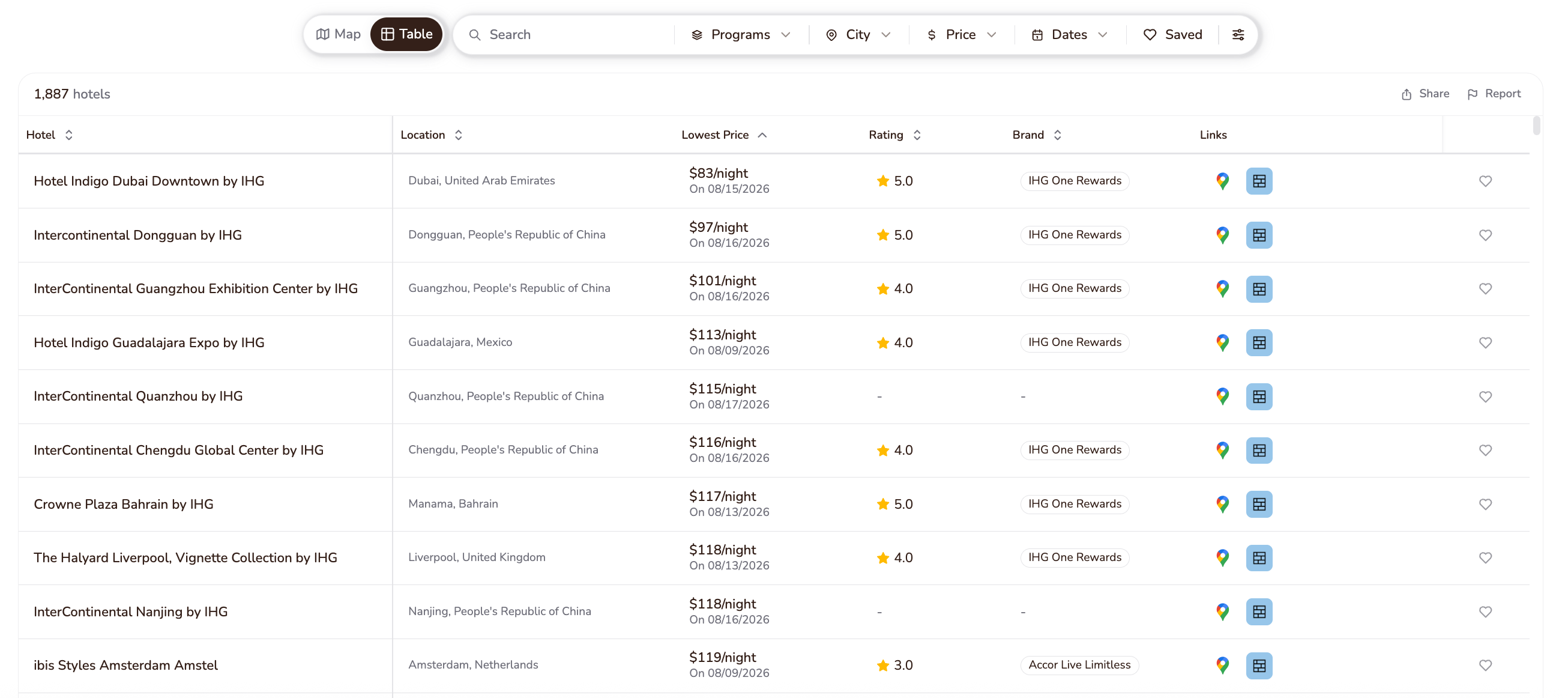
Task: Sort table by Location column
Action: (x=432, y=135)
